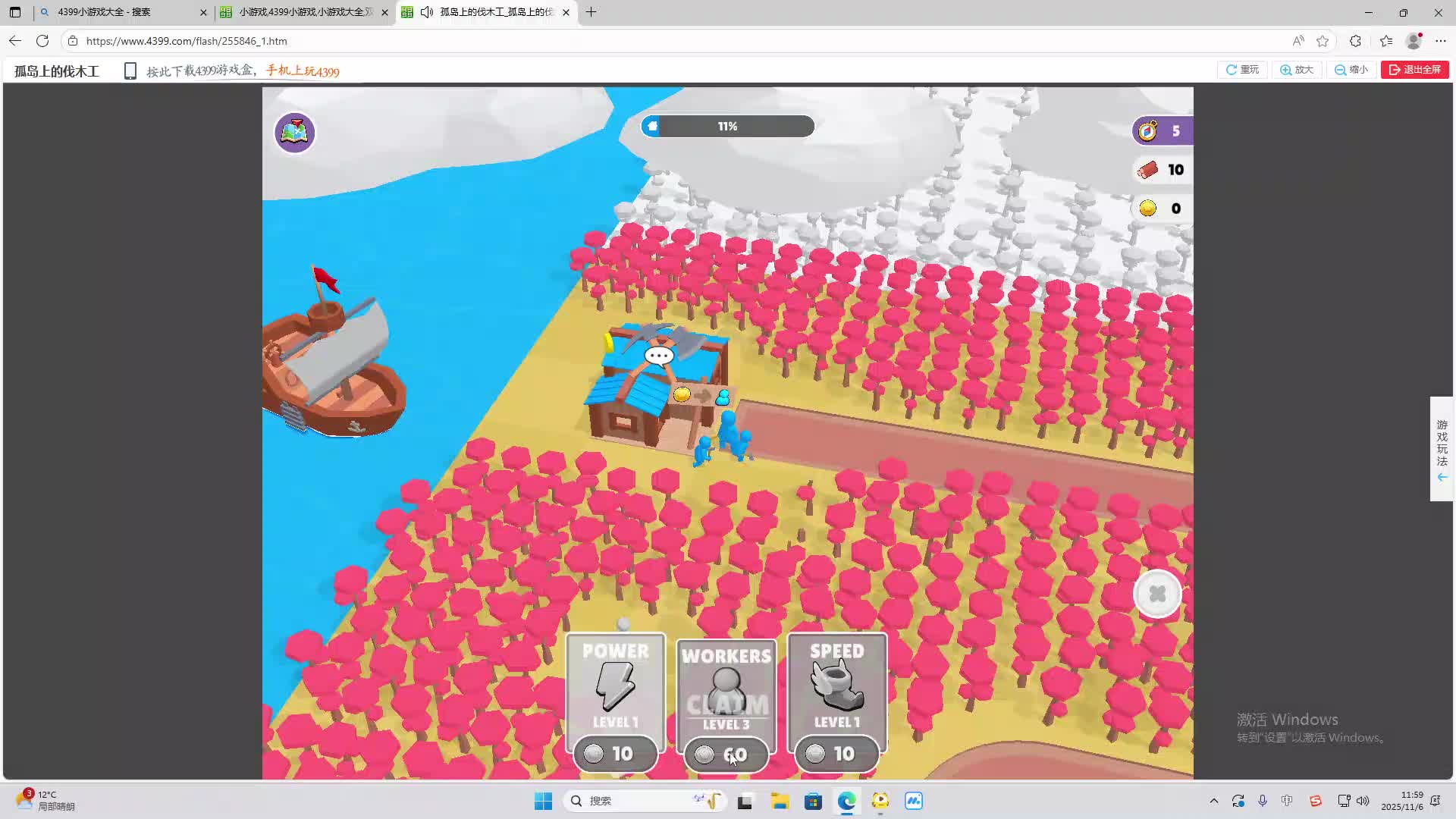Image resolution: width=1456 pixels, height=819 pixels.
Task: Exit fullscreen with 退出全屏 button
Action: coord(1414,70)
